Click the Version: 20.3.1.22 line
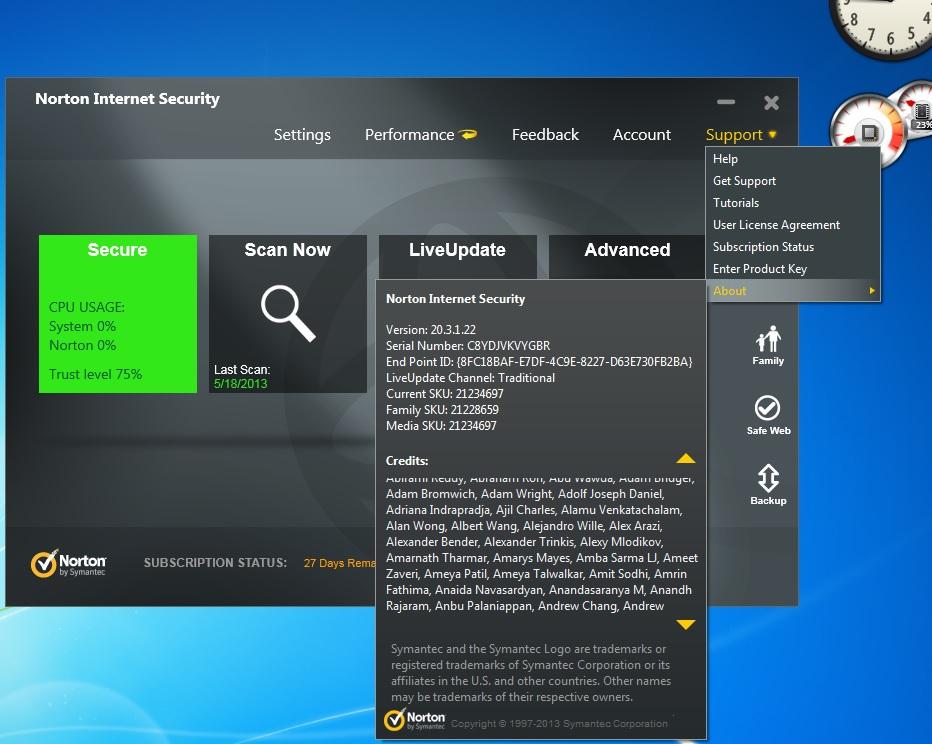Image resolution: width=932 pixels, height=744 pixels. pyautogui.click(x=431, y=329)
